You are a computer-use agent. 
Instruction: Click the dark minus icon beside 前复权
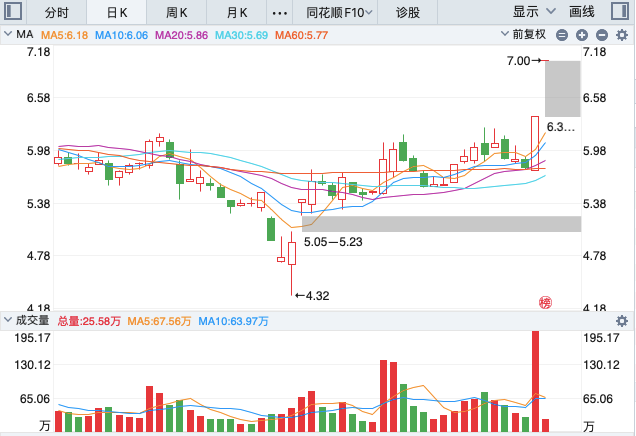coord(561,35)
